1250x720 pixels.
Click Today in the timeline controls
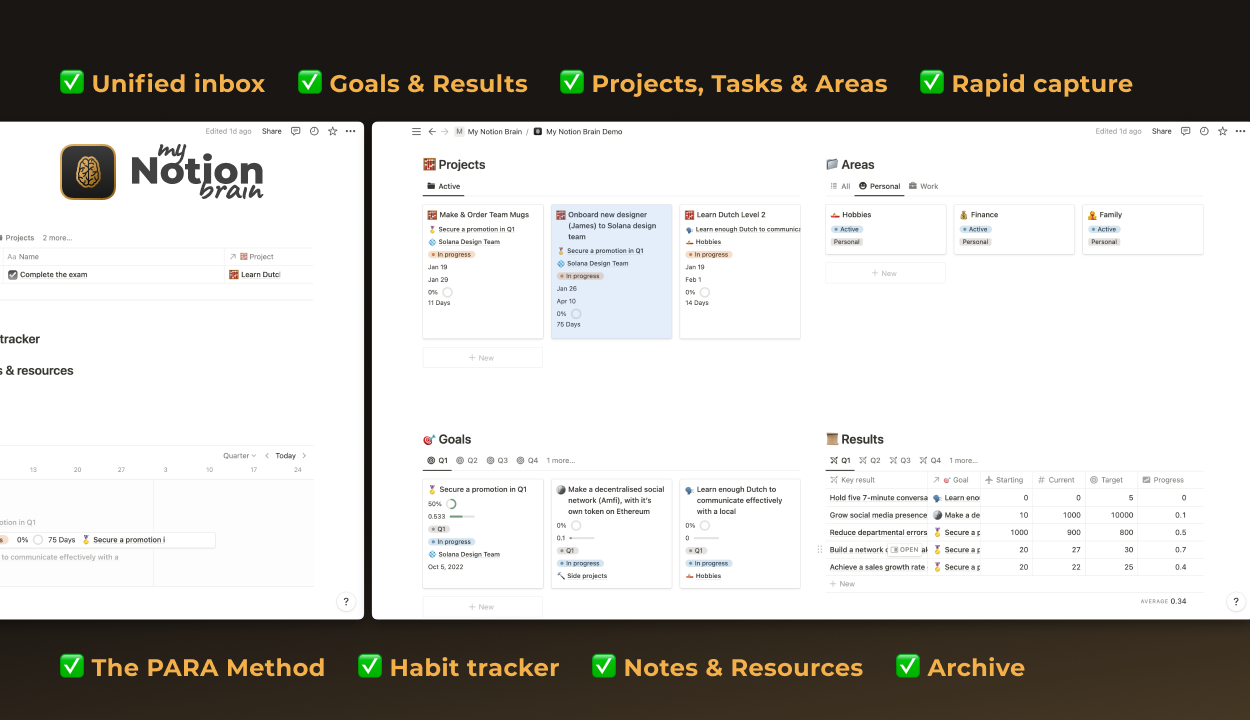coord(286,456)
